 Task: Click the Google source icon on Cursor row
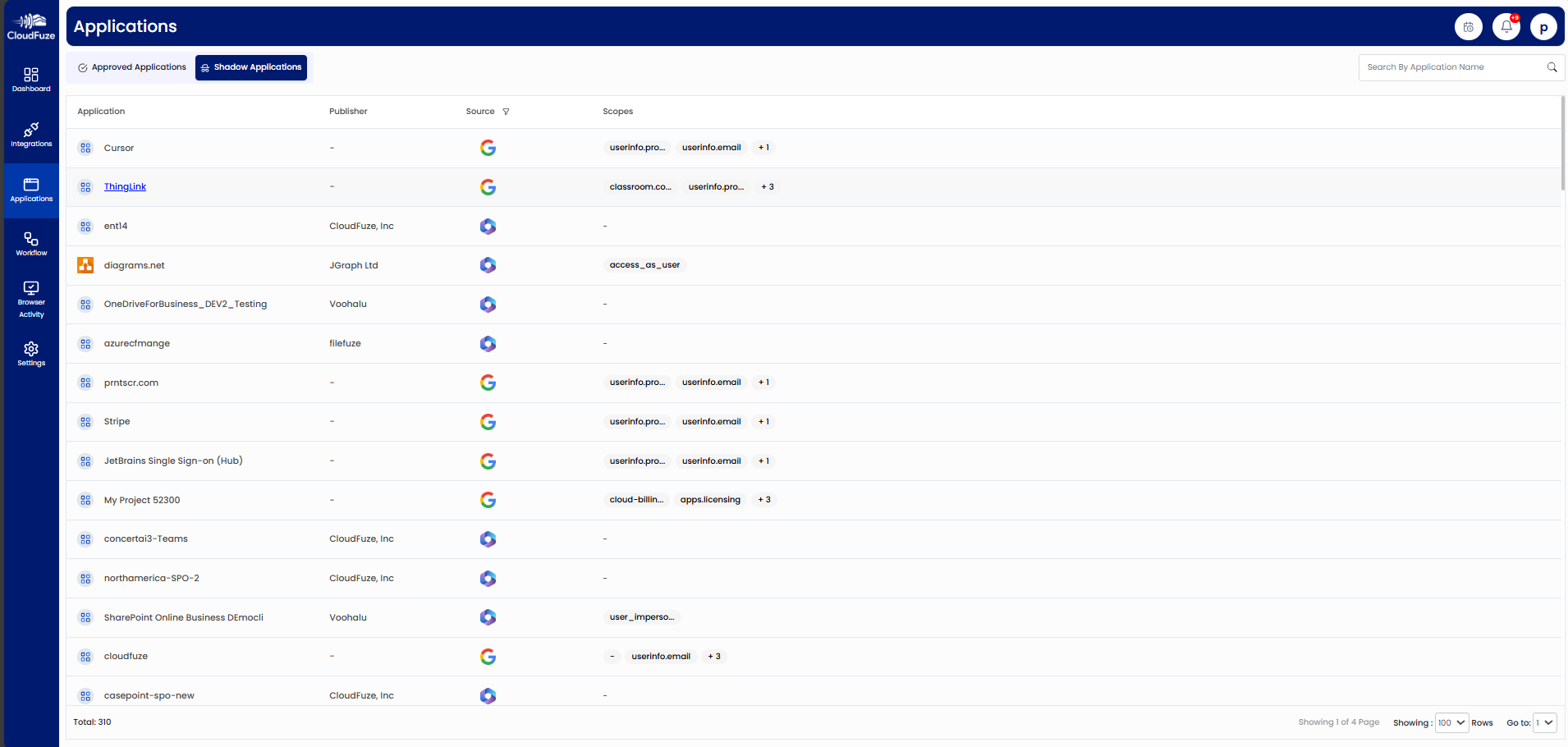pyautogui.click(x=488, y=148)
